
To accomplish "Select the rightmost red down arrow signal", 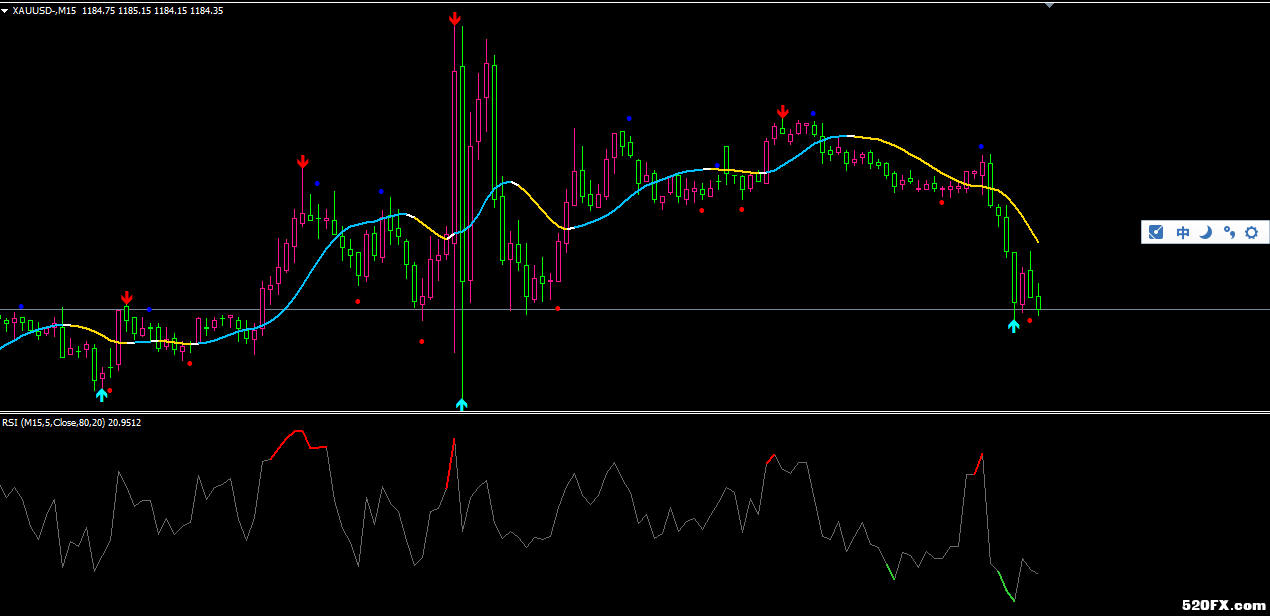I will click(x=783, y=112).
